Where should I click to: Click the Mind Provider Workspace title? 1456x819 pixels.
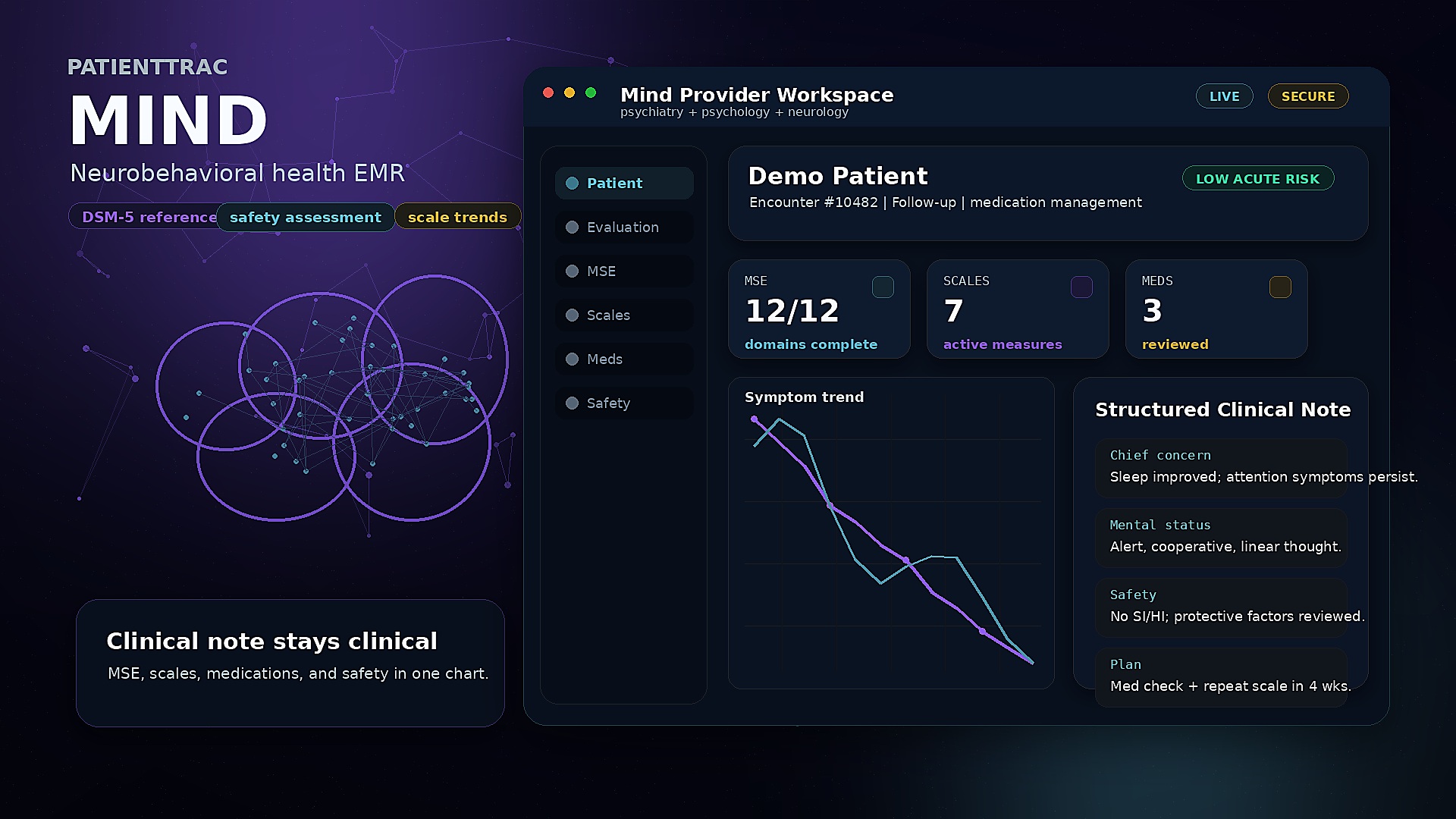coord(757,95)
